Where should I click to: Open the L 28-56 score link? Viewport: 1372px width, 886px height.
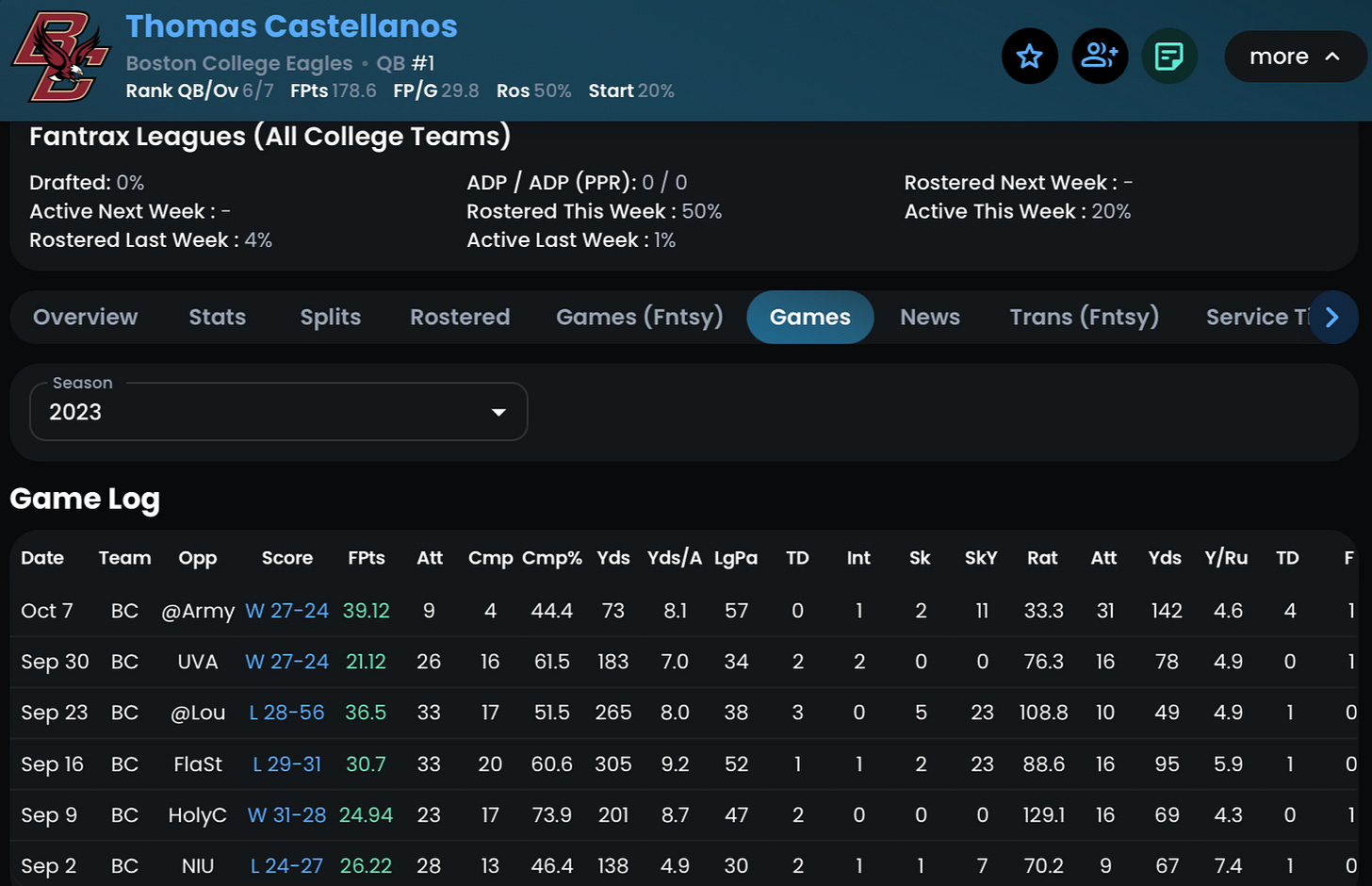tap(286, 713)
